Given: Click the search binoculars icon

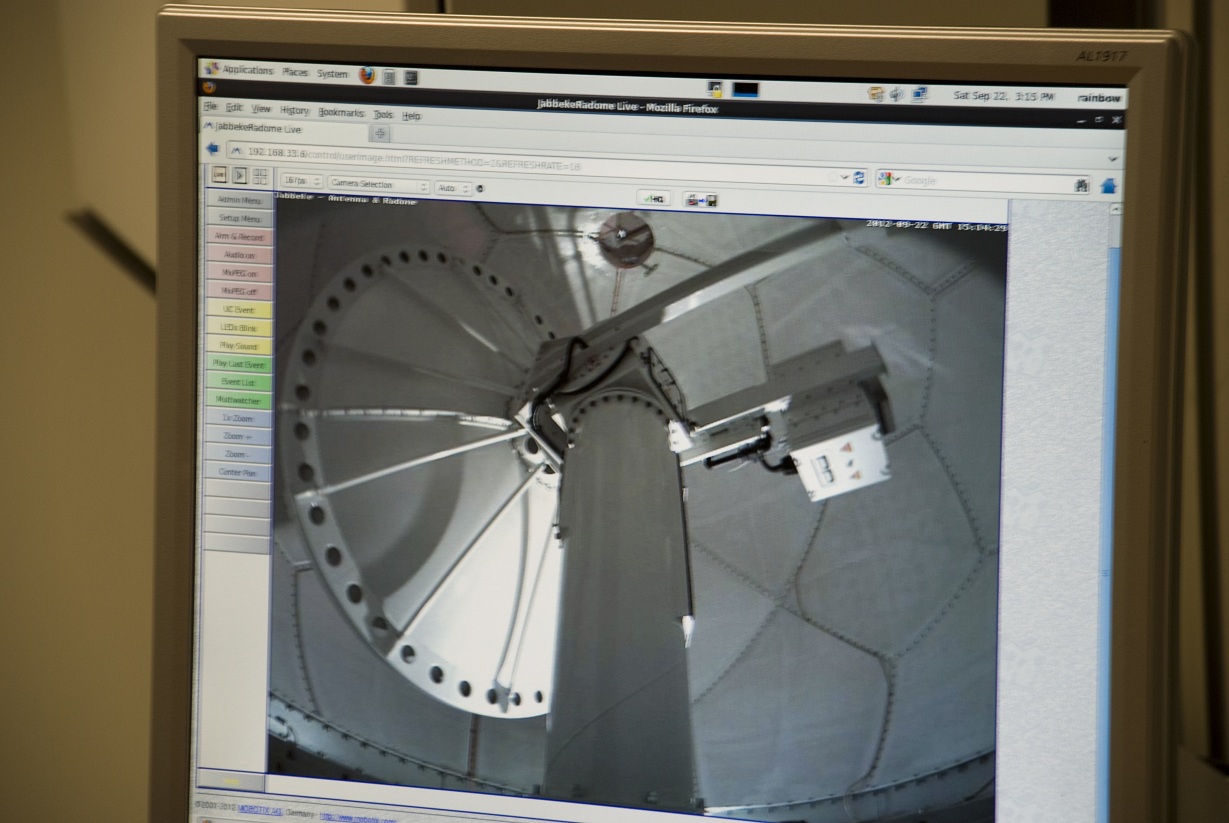Looking at the screenshot, I should [1081, 185].
